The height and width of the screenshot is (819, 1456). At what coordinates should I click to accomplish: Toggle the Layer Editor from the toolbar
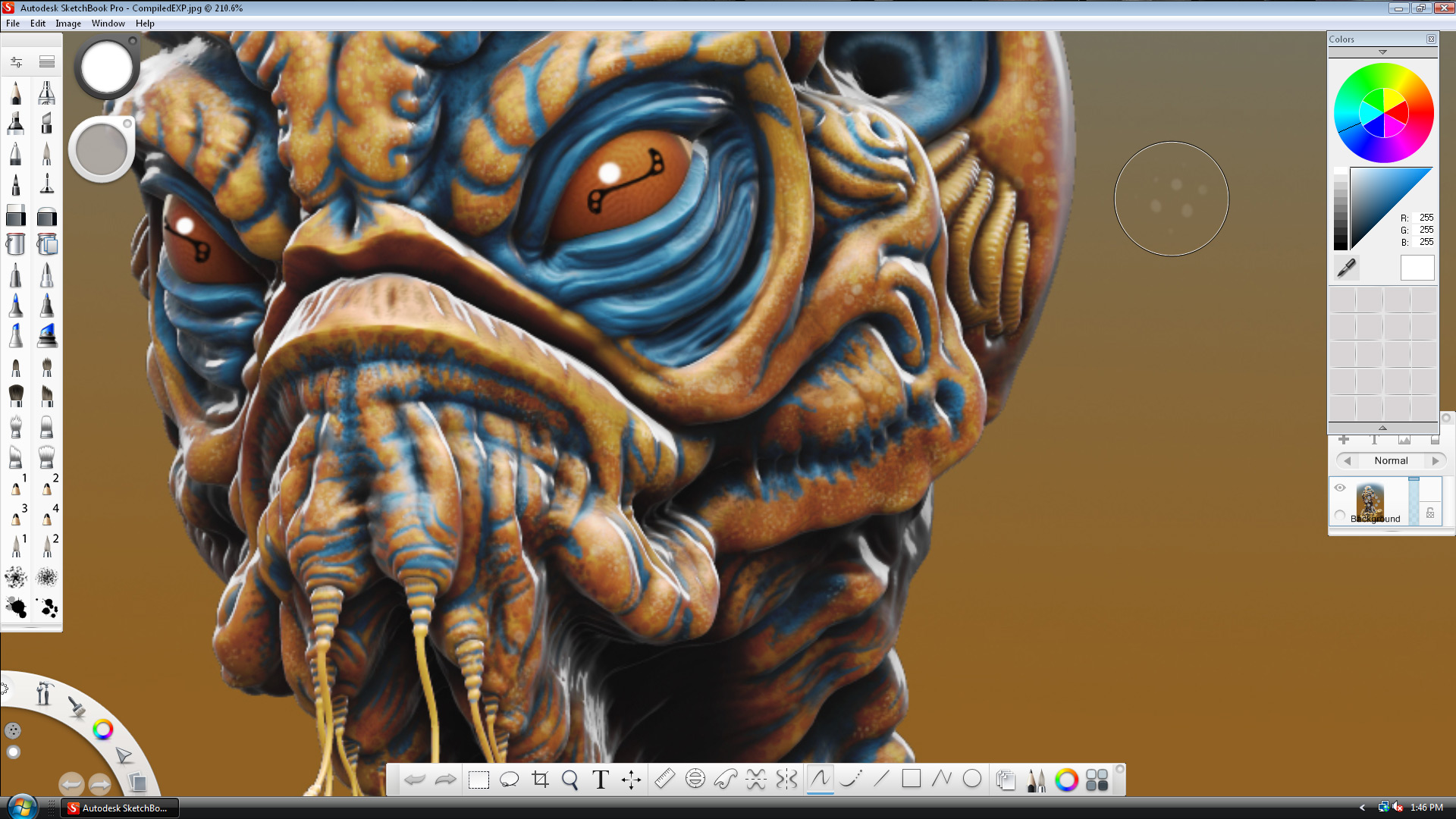tap(1006, 780)
